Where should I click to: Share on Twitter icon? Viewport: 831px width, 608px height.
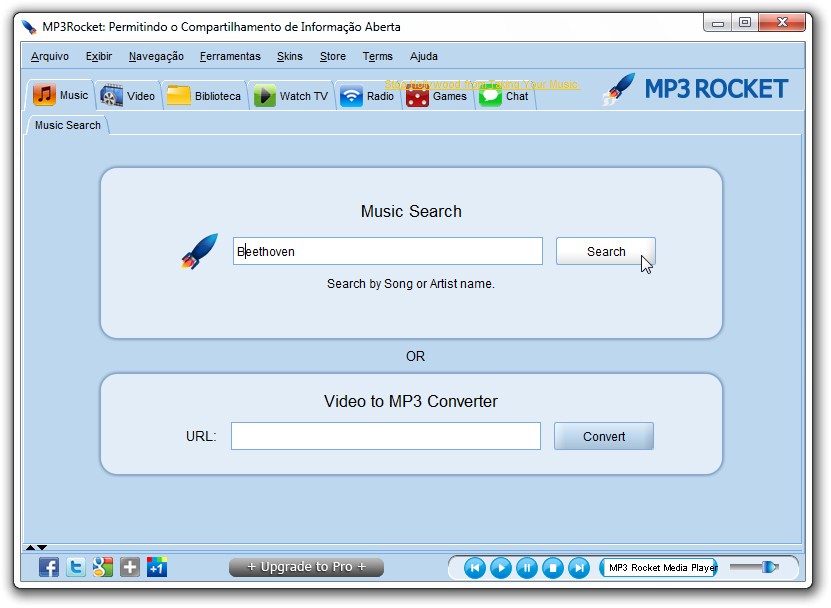tap(76, 567)
